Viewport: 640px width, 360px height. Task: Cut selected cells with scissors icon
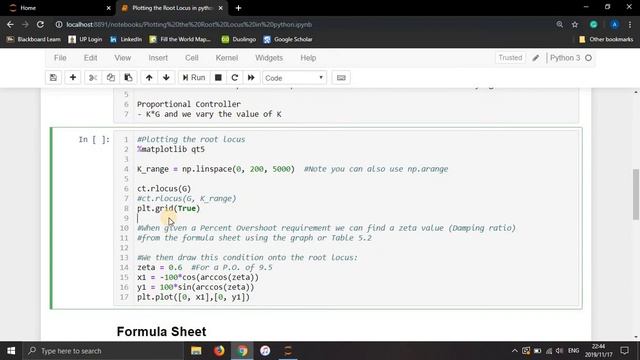tap(93, 78)
